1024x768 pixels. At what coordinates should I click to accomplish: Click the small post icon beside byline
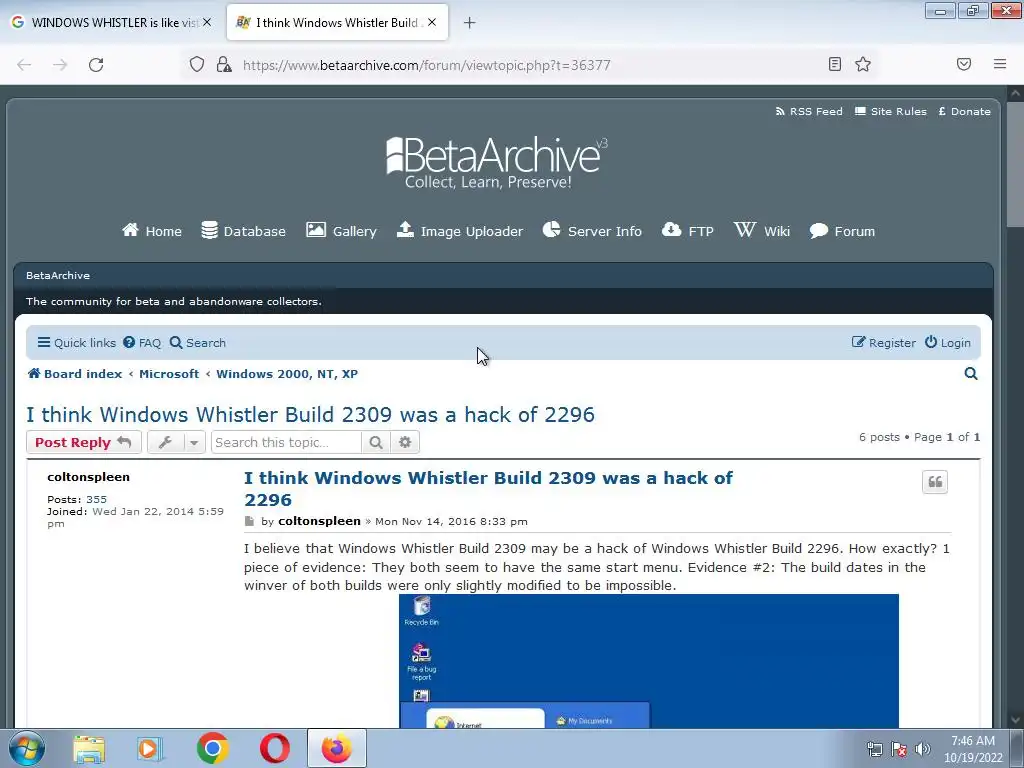249,521
